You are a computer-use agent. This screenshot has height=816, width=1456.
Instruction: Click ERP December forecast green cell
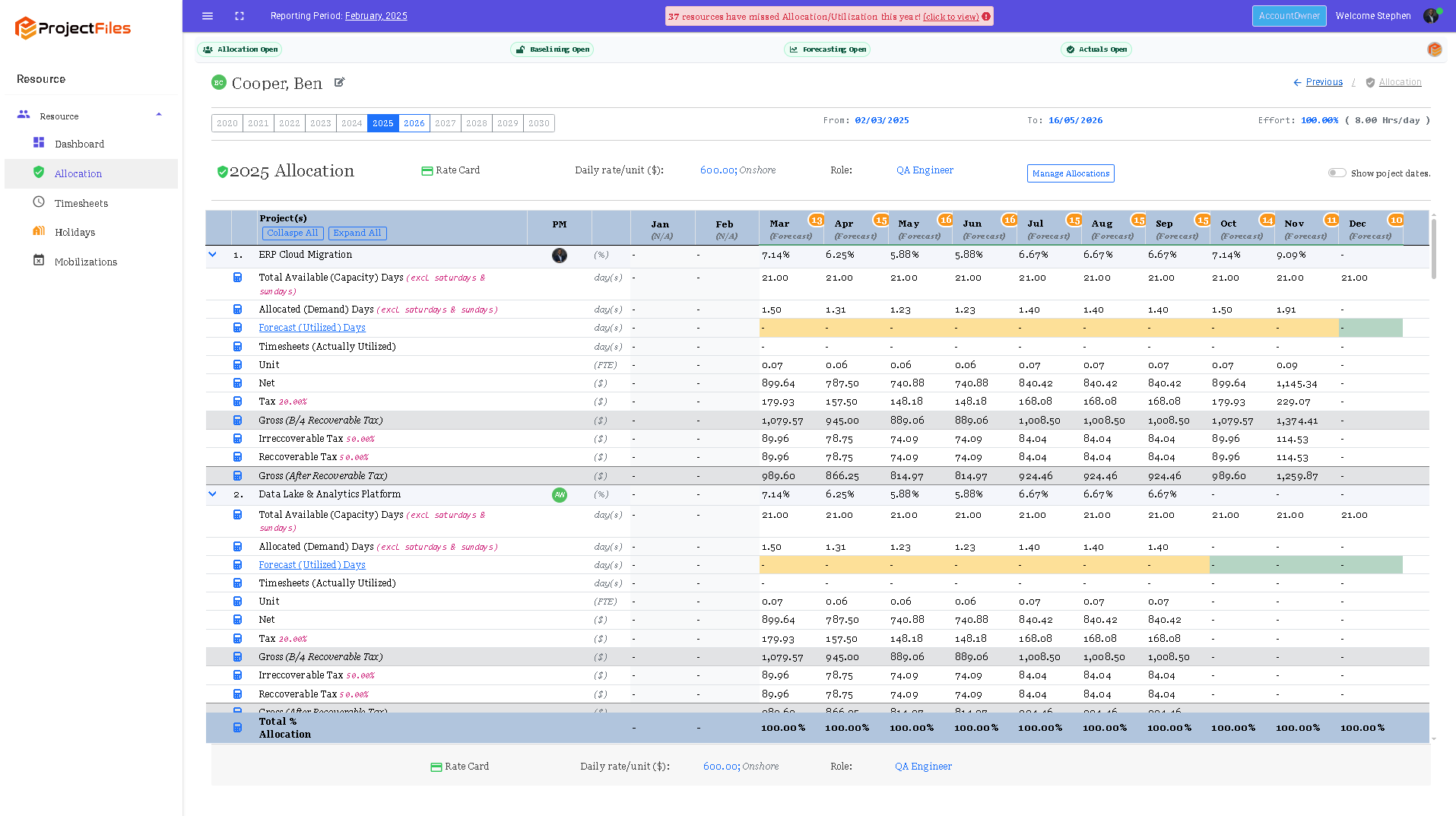(x=1371, y=328)
